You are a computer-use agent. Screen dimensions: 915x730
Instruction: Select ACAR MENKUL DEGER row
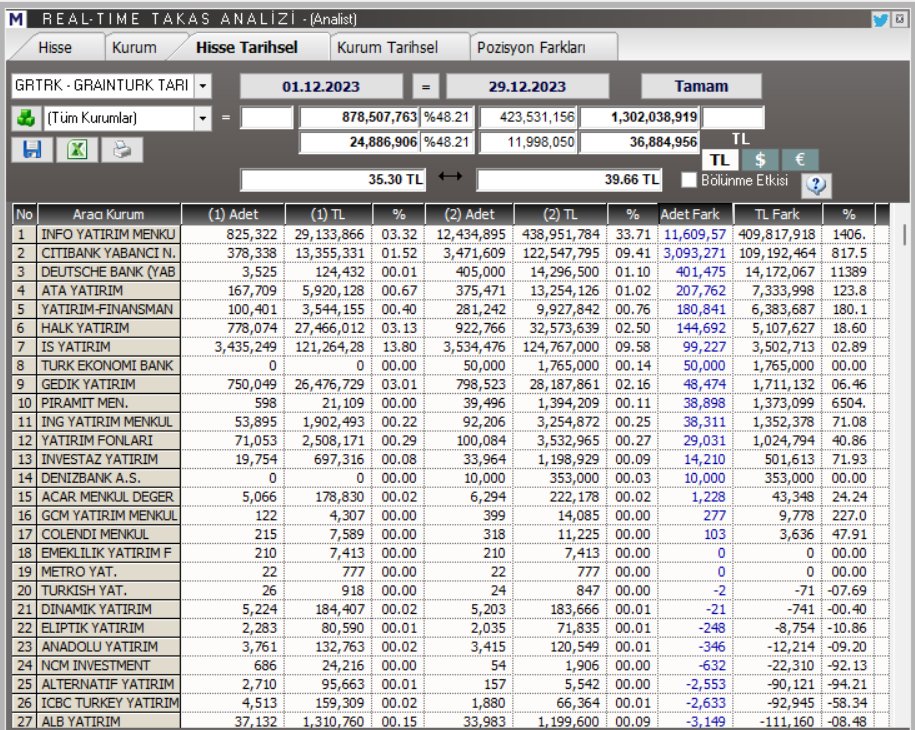[449, 496]
